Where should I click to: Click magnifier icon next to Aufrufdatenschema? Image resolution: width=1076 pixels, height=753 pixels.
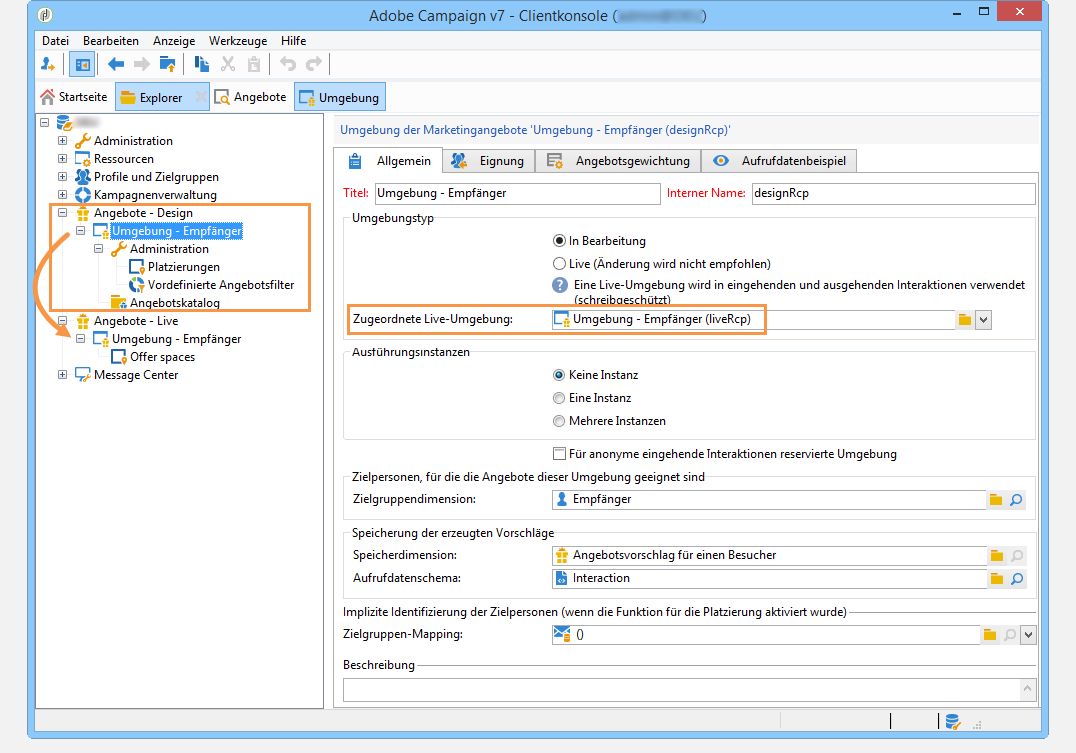1017,579
